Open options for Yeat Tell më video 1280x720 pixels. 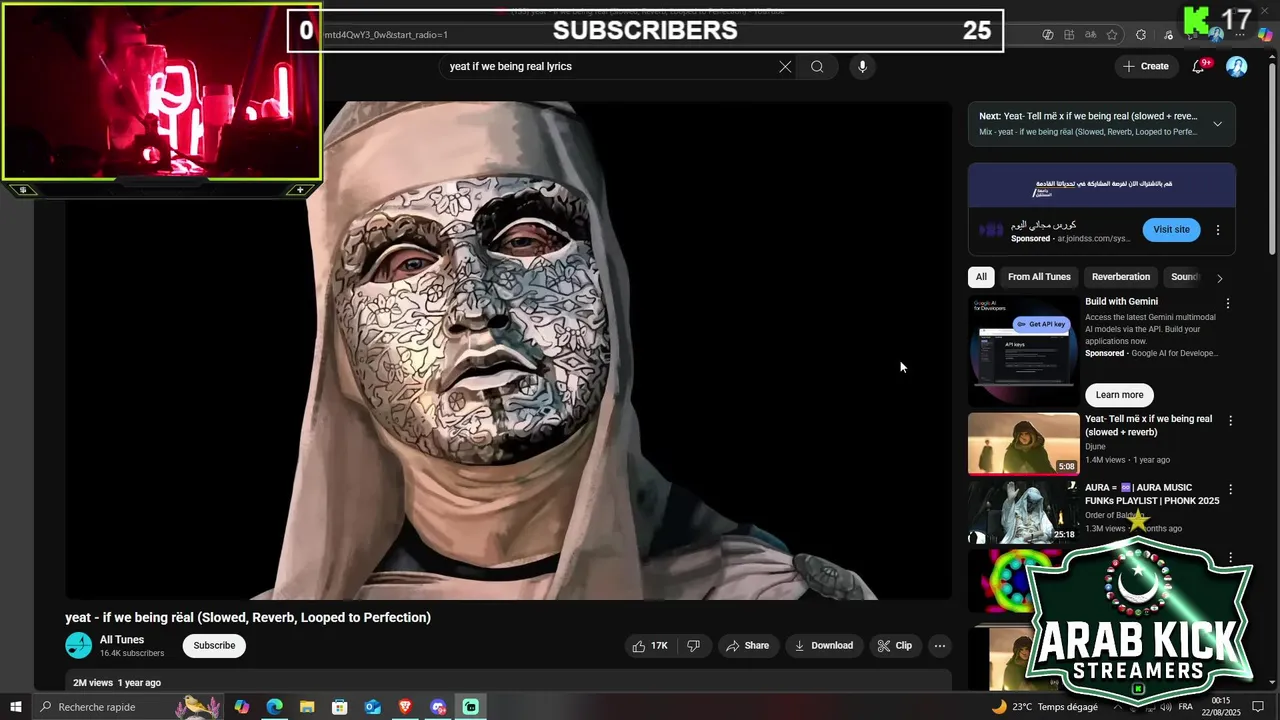(1230, 421)
